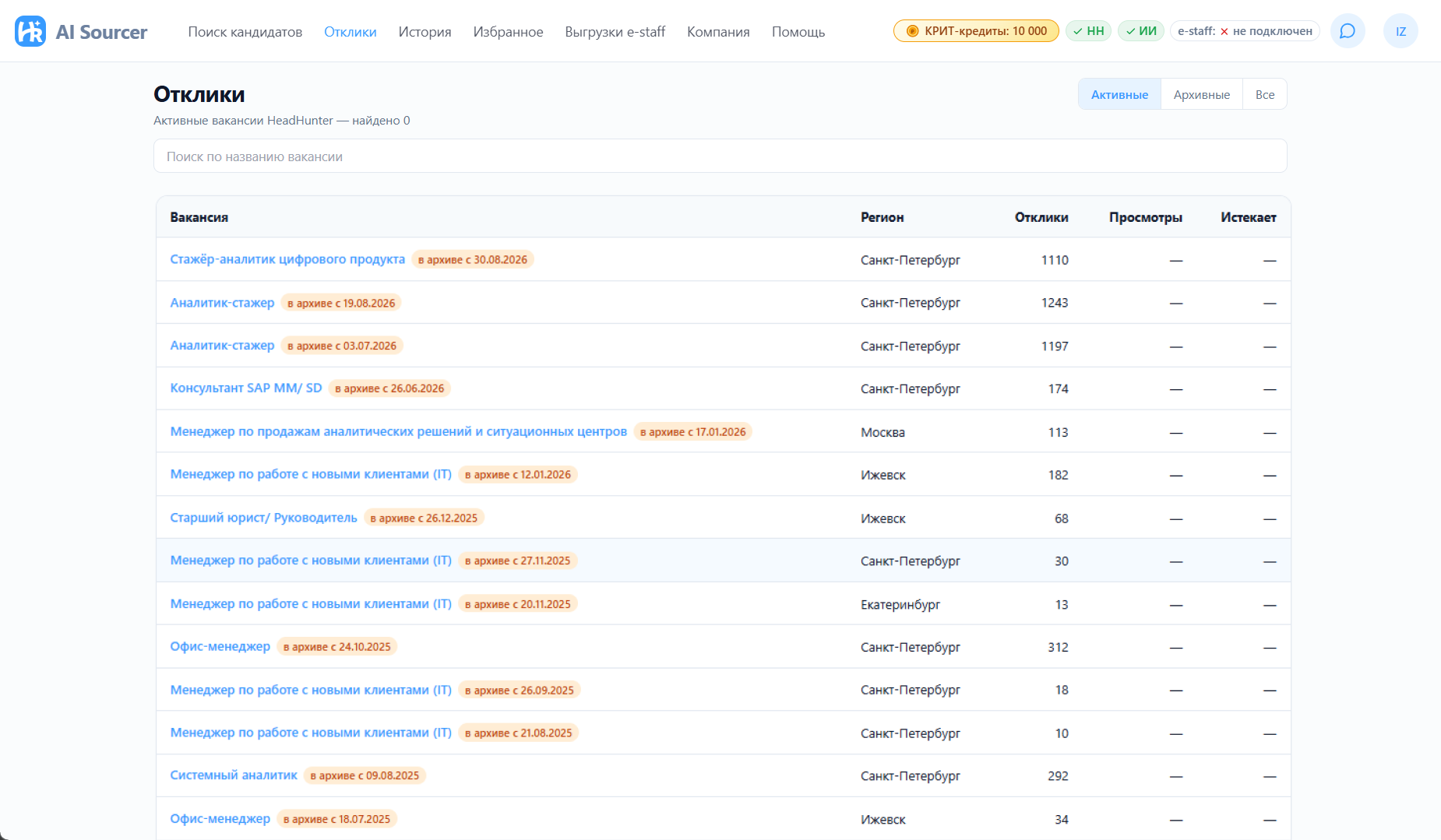The image size is (1441, 840).
Task: Focus the vacancy name search field
Action: pyautogui.click(x=720, y=156)
